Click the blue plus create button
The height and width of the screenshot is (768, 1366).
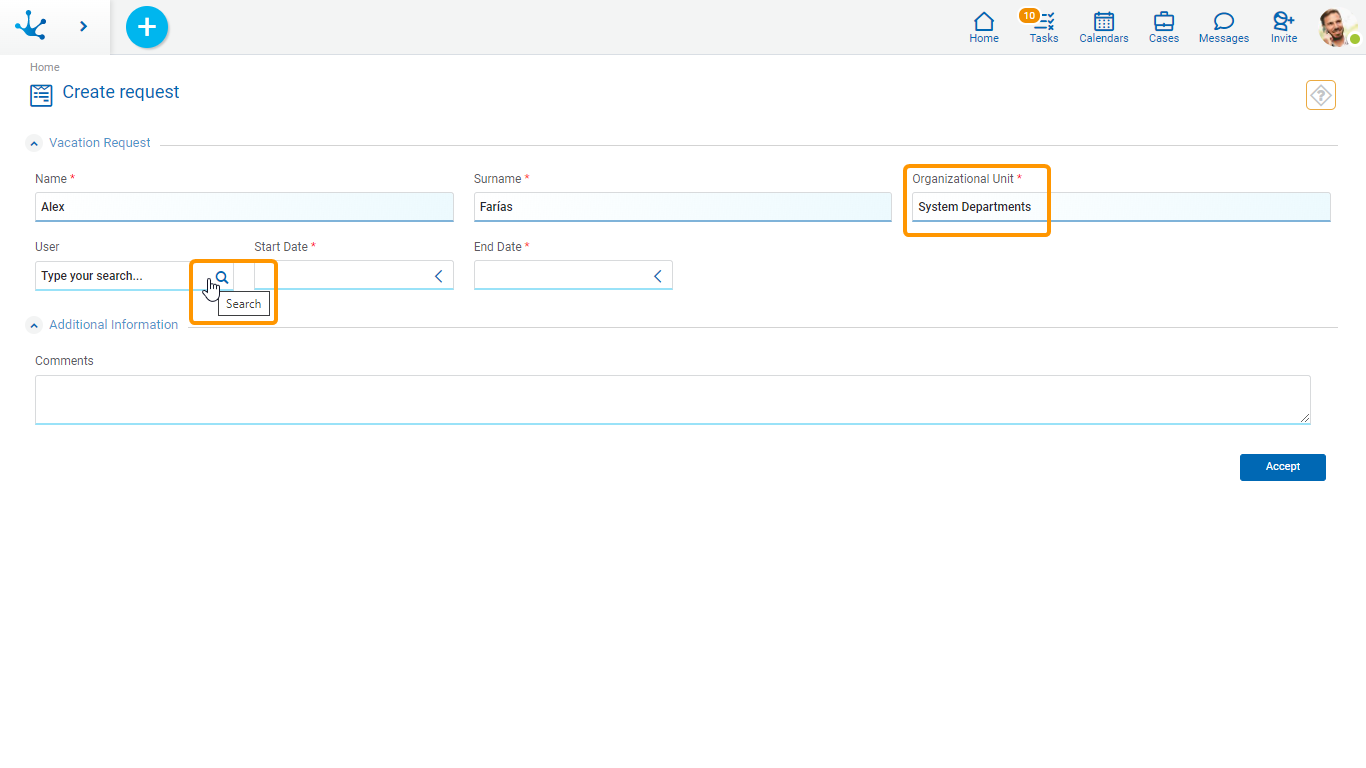click(x=147, y=27)
